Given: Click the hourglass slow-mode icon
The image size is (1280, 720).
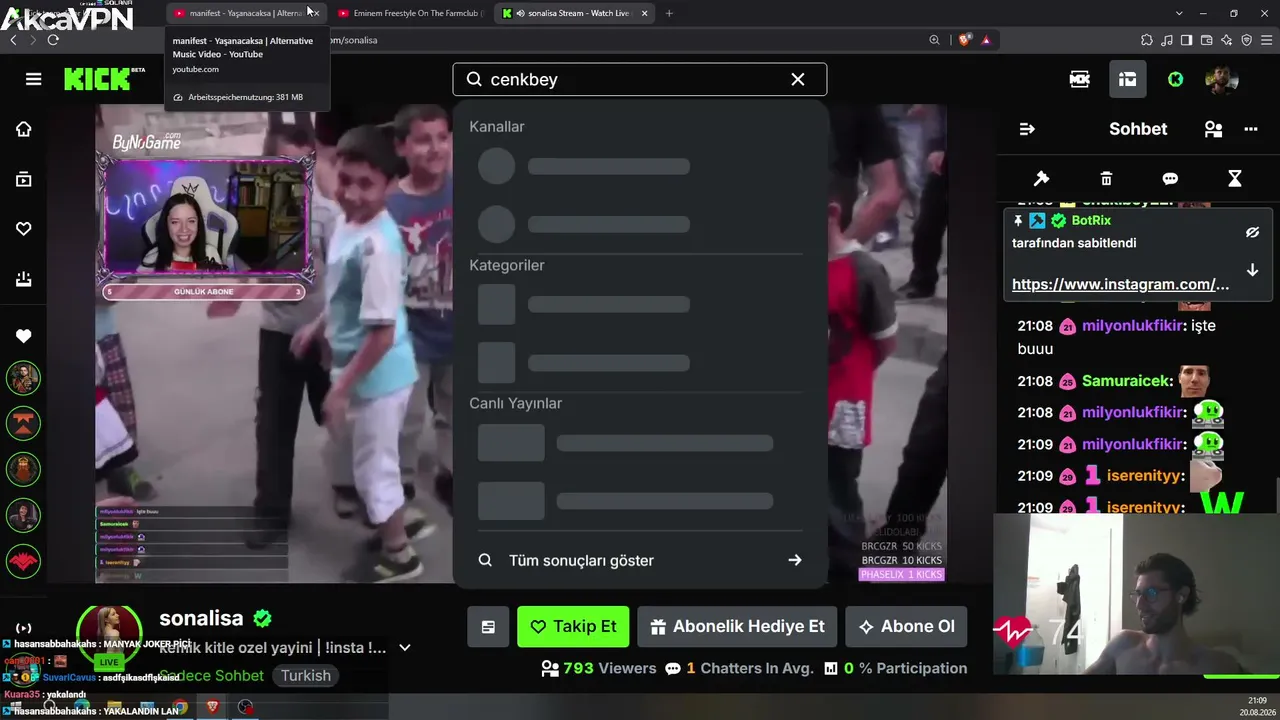Looking at the screenshot, I should tap(1235, 178).
